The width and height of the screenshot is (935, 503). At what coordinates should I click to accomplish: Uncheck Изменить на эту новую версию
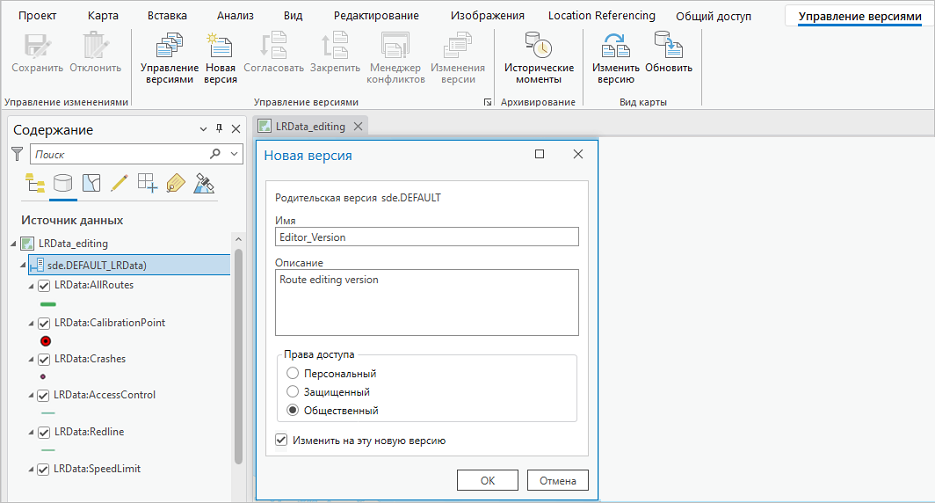tap(282, 440)
